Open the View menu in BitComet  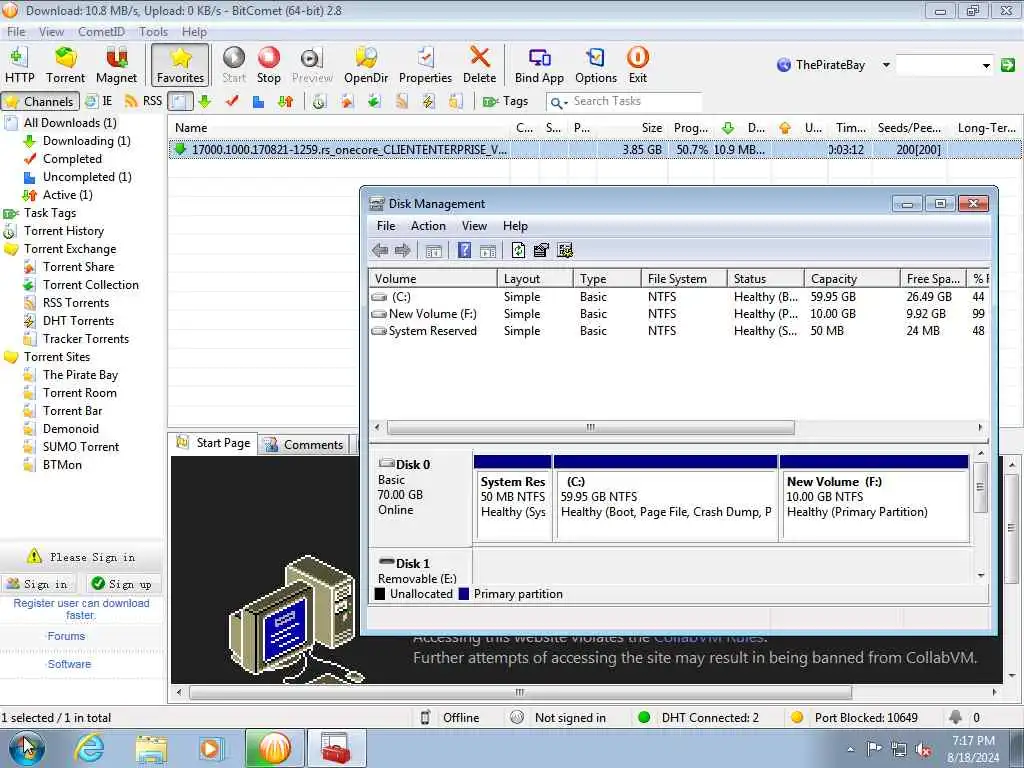click(51, 31)
